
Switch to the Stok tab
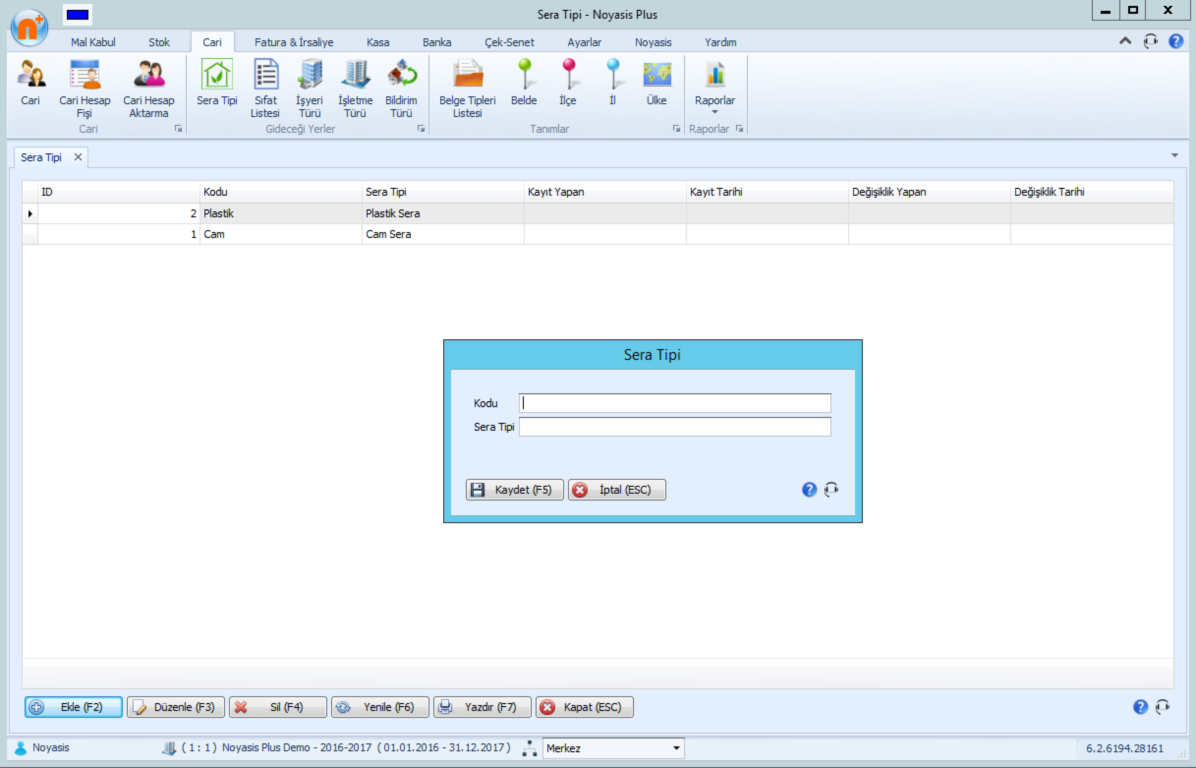[x=159, y=42]
